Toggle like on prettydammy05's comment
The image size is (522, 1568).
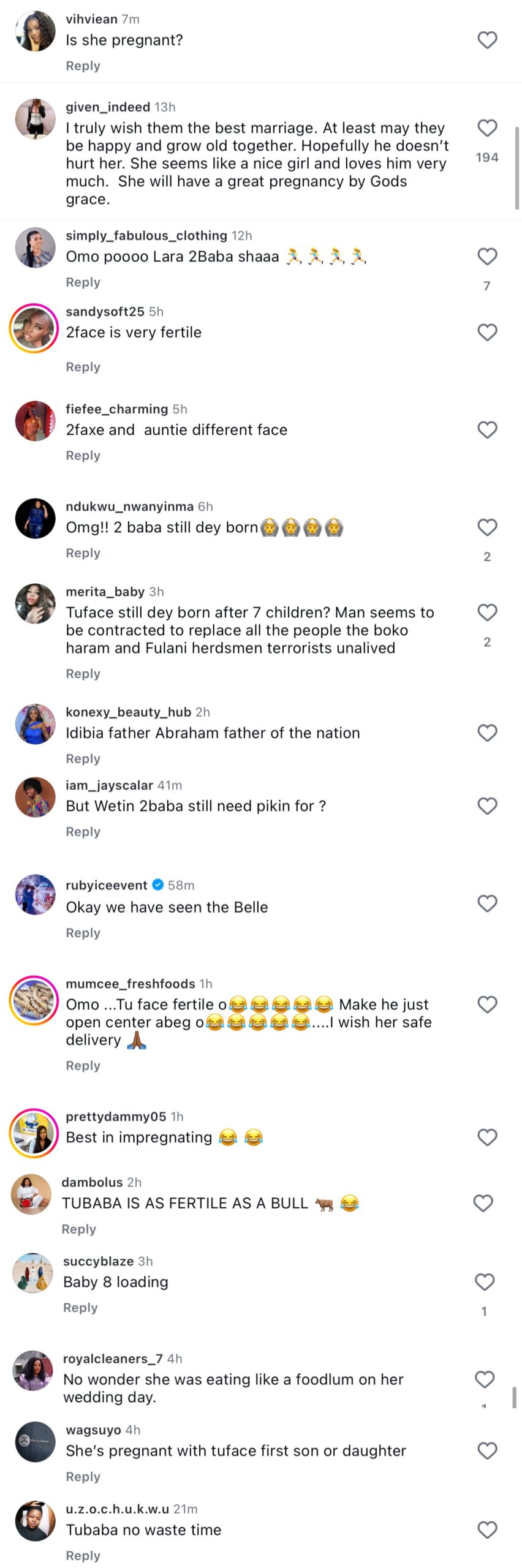[x=487, y=1137]
